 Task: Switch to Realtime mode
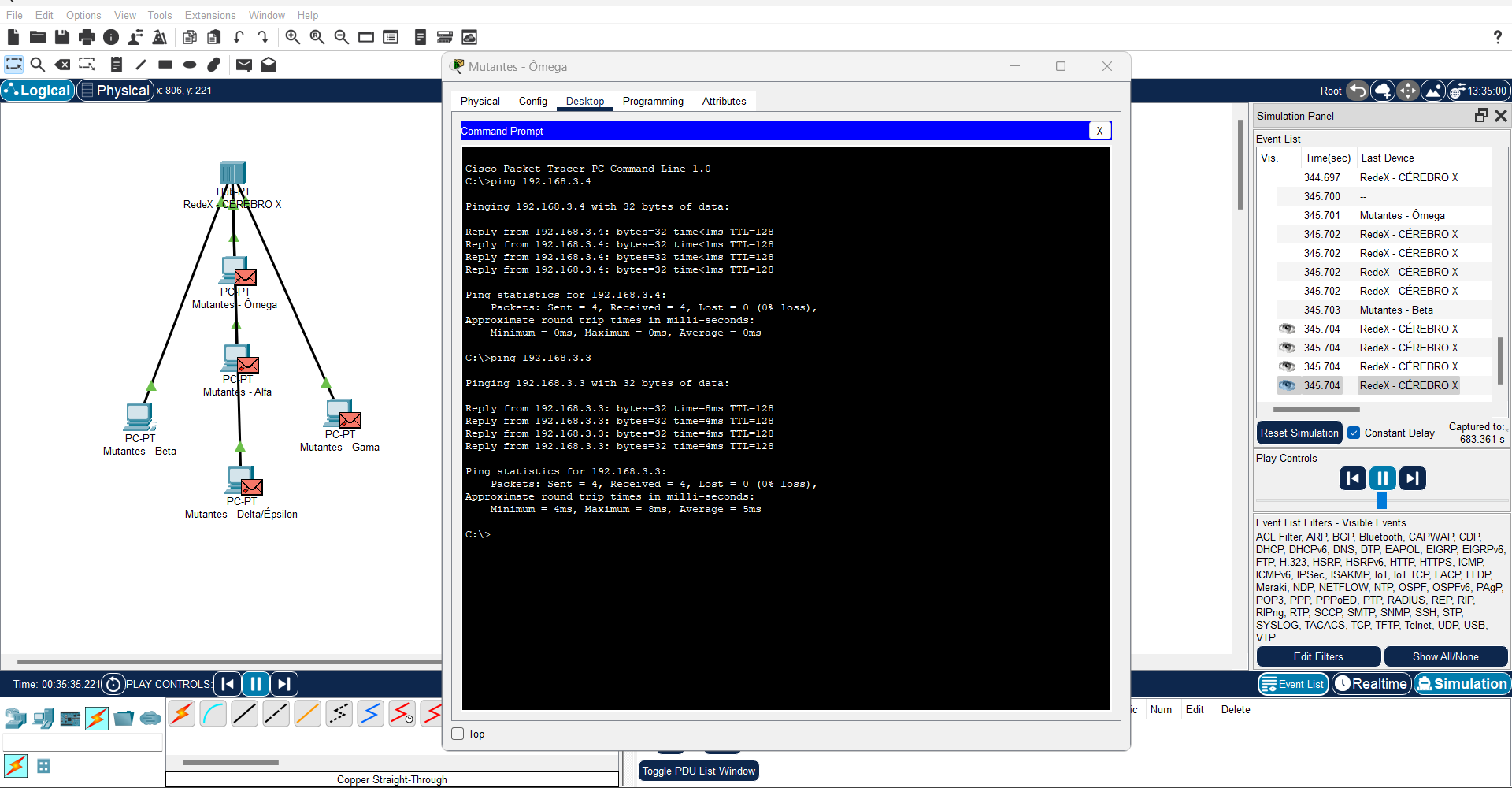click(1371, 684)
